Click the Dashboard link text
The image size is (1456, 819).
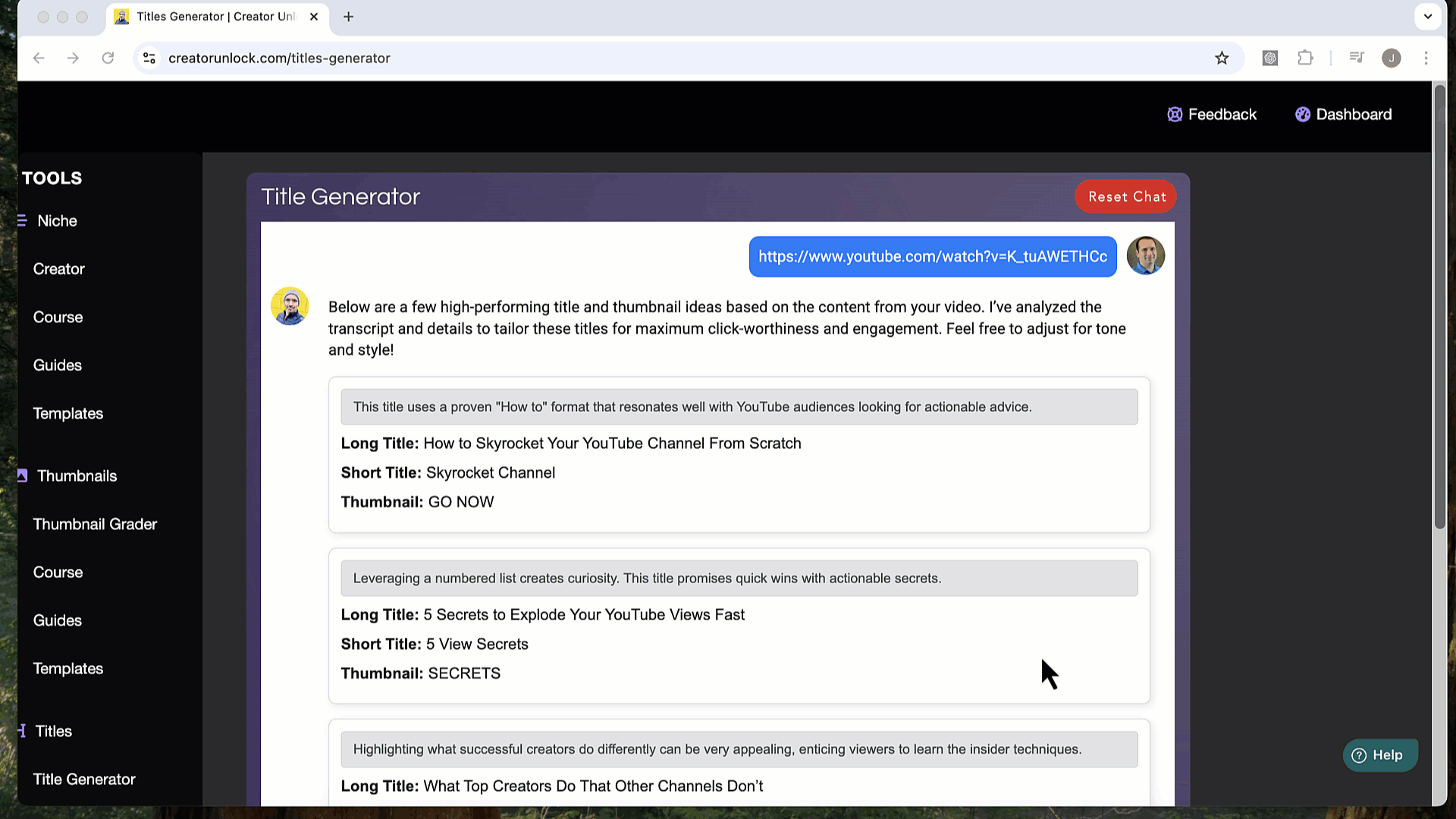pyautogui.click(x=1354, y=115)
